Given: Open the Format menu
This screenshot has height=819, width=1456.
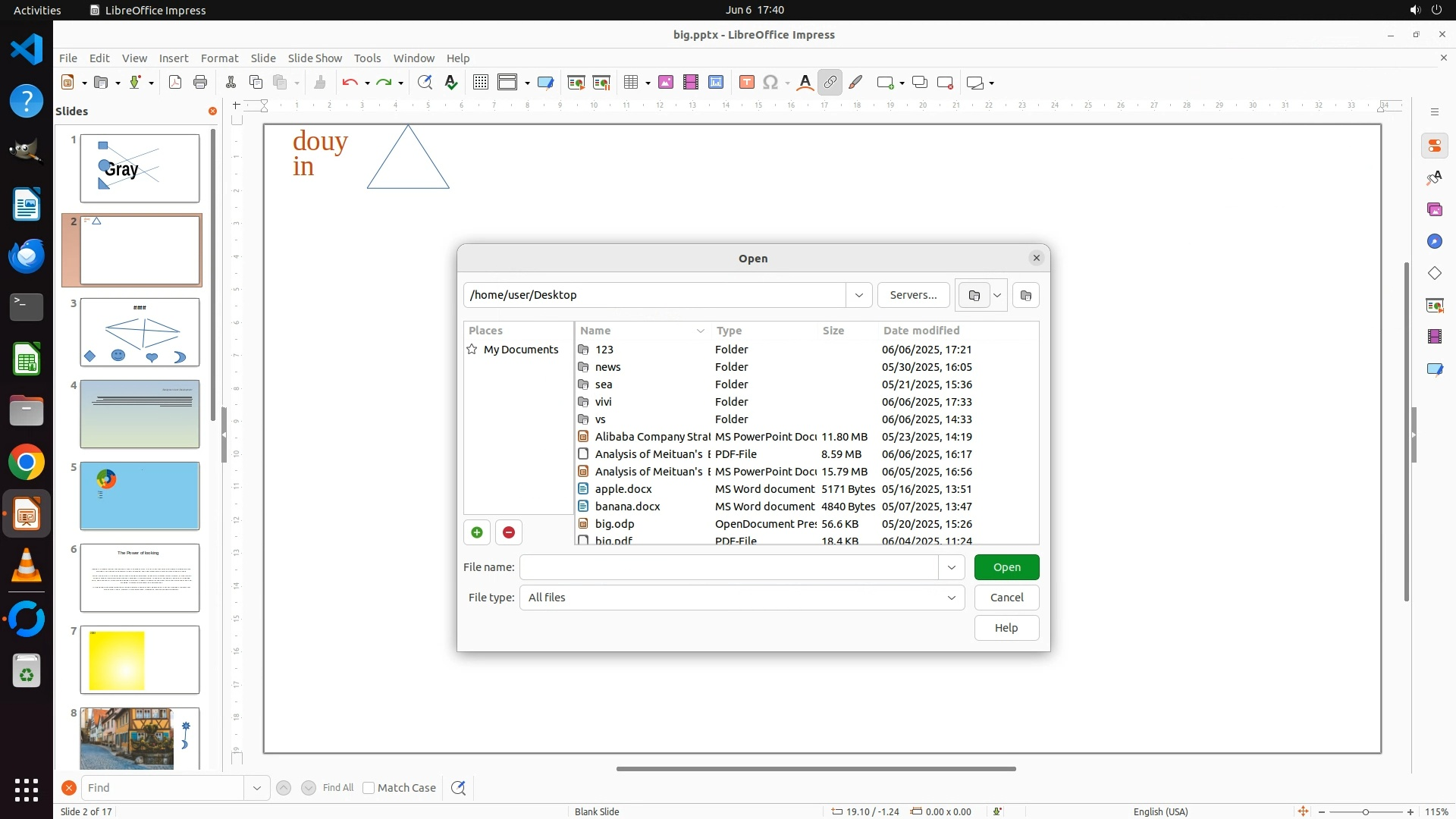Looking at the screenshot, I should (x=219, y=58).
